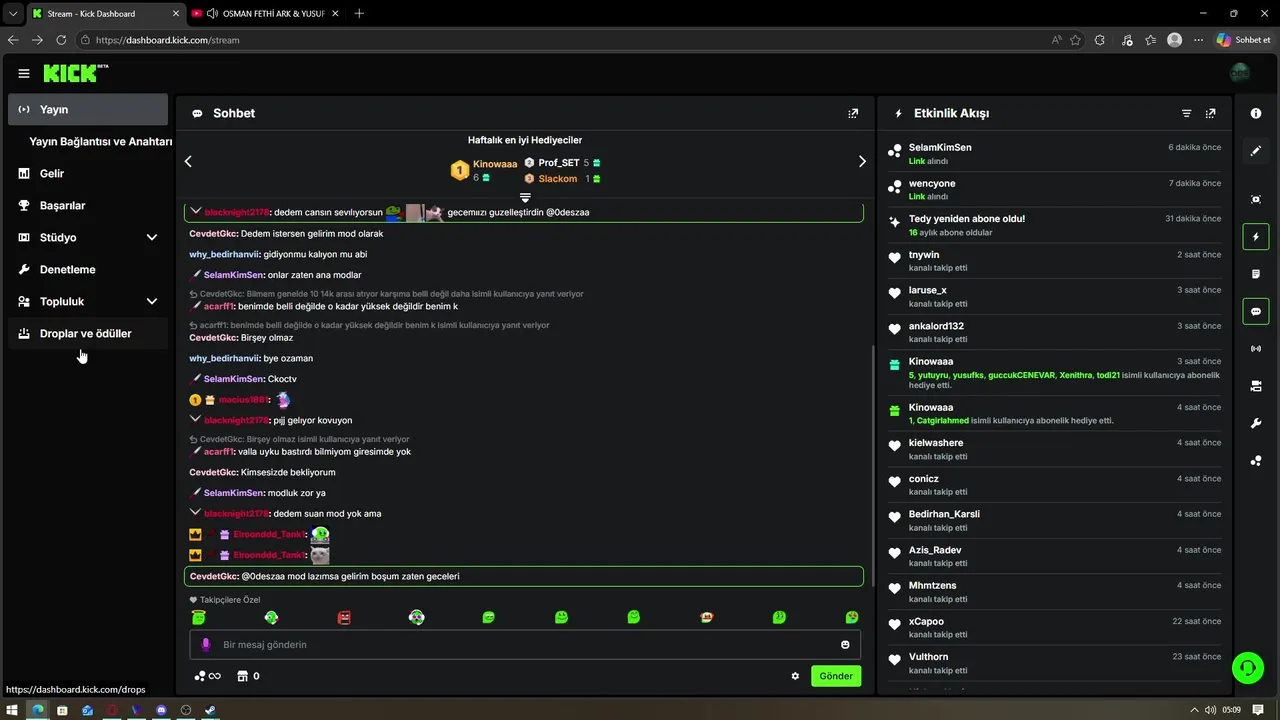Viewport: 1280px width, 720px height.
Task: Go to next gifters leaderboard slide
Action: click(862, 161)
